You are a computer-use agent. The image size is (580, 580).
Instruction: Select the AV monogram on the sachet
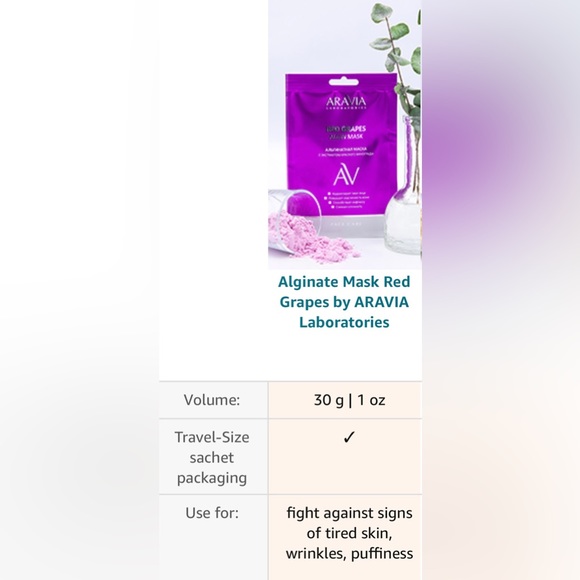point(346,176)
